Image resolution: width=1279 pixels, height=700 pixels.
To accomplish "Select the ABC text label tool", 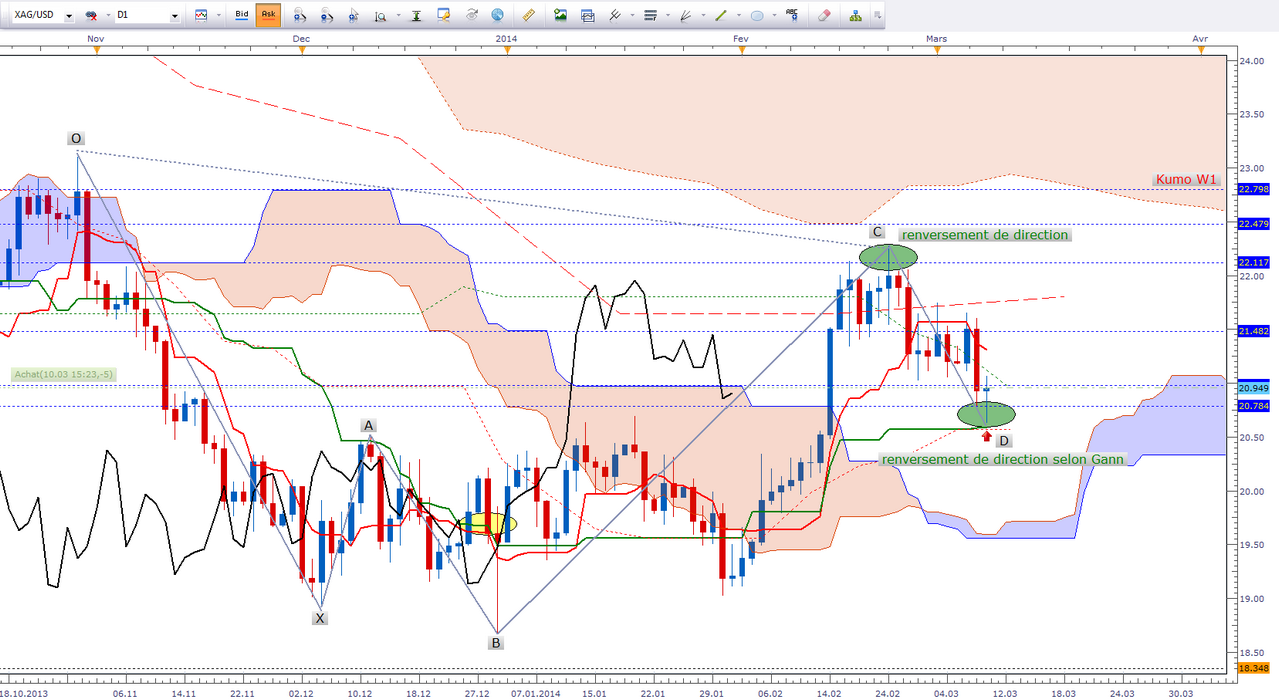I will click(x=792, y=16).
